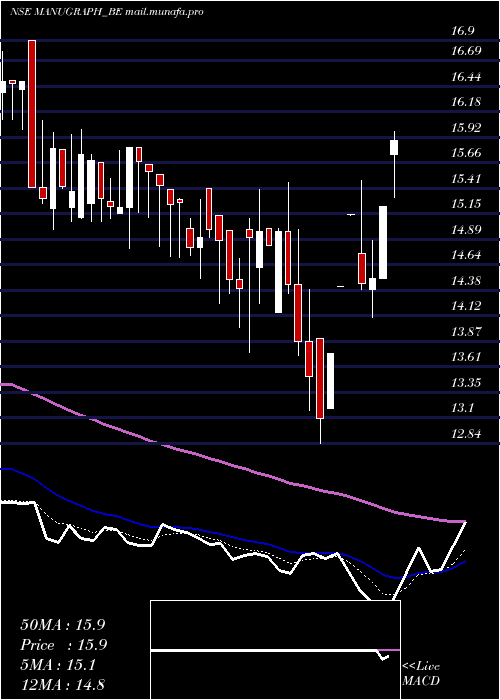Click the 13.87 price axis label
This screenshot has height=700, width=500.
coord(466,332)
